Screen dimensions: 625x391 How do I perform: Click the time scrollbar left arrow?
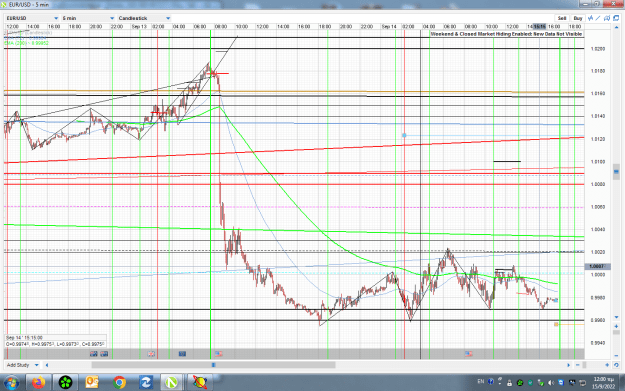tap(47, 365)
